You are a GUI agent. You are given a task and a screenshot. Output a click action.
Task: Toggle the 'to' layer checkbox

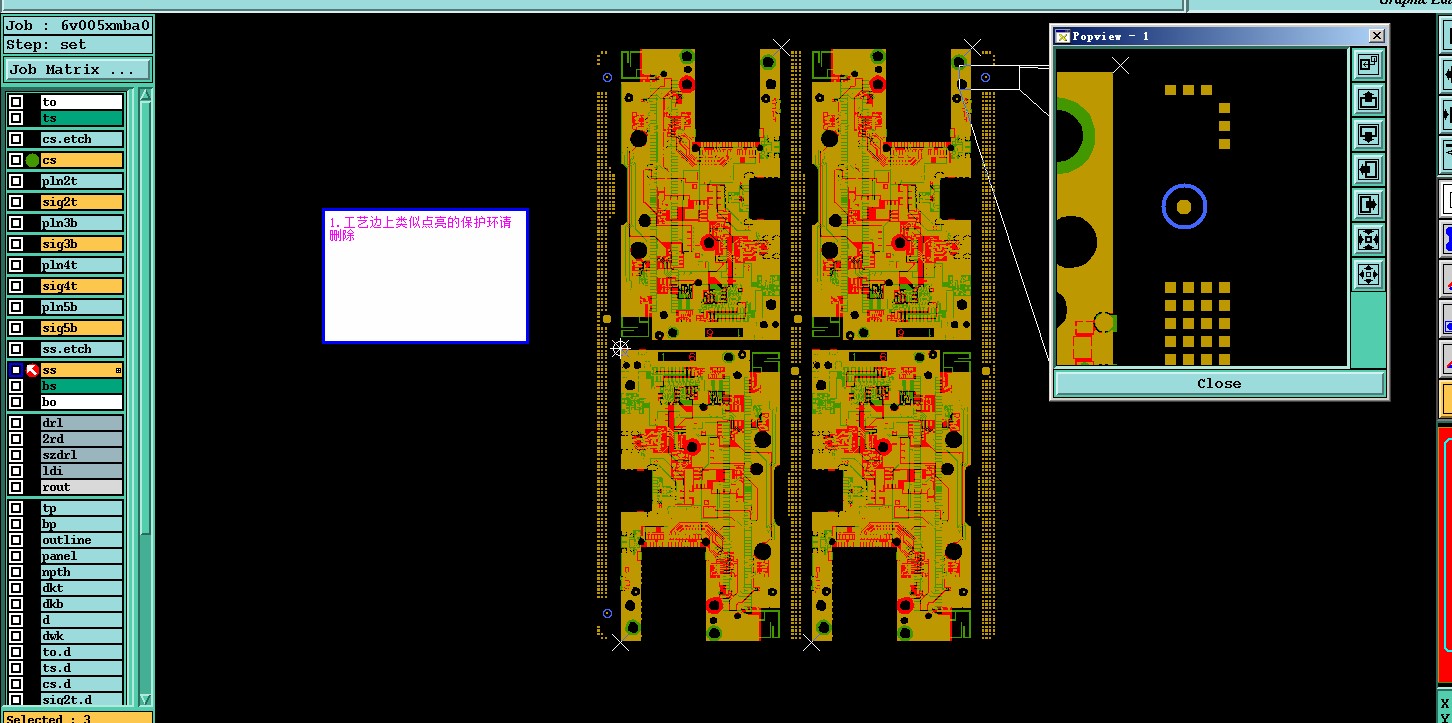click(16, 102)
